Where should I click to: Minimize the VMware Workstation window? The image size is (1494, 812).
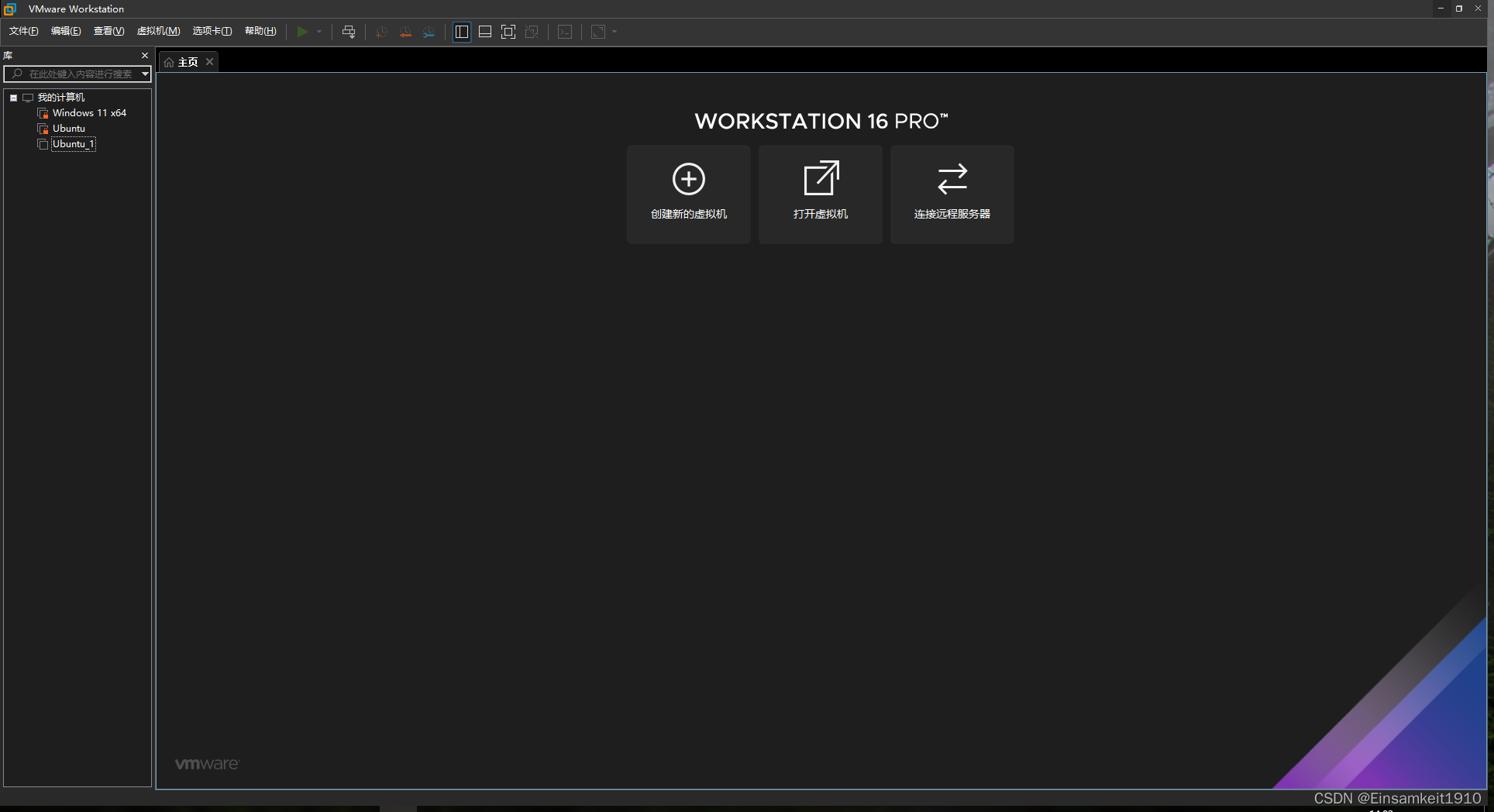(1441, 9)
